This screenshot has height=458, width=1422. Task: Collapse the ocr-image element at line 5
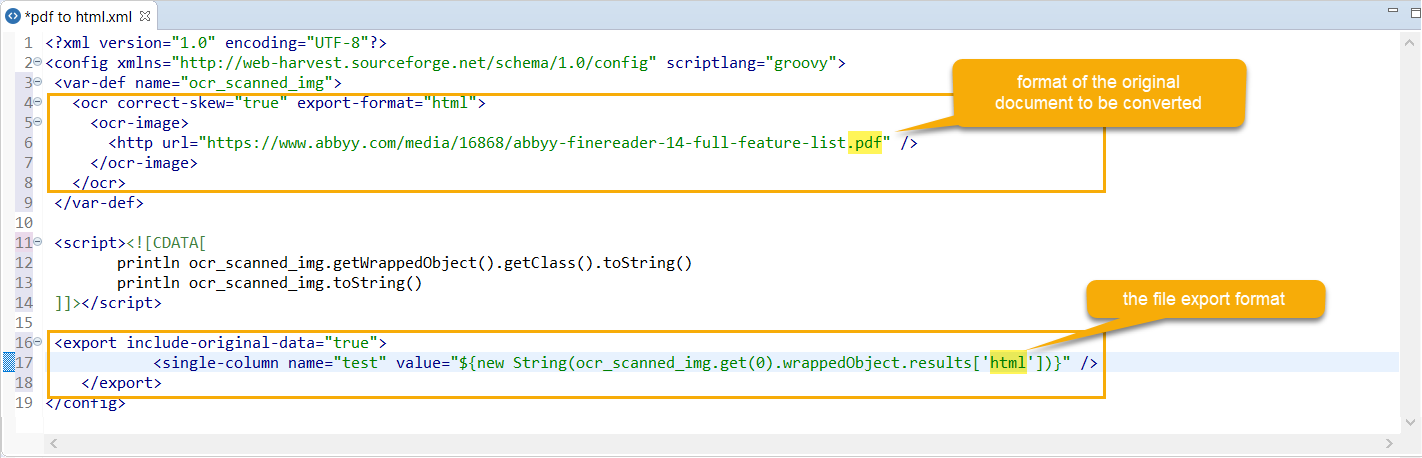pyautogui.click(x=38, y=123)
